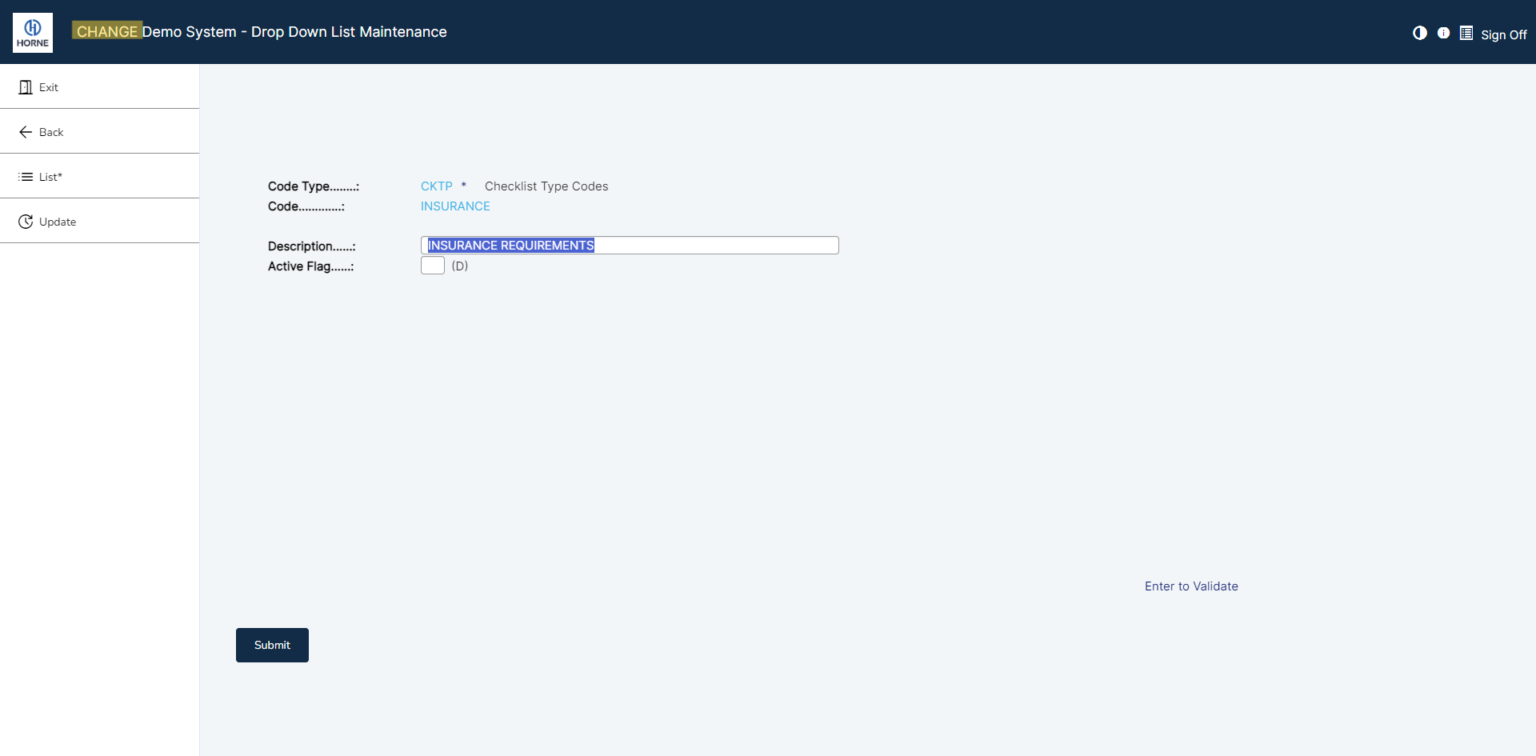1536x756 pixels.
Task: Click inside the Description text field
Action: click(x=700, y=245)
